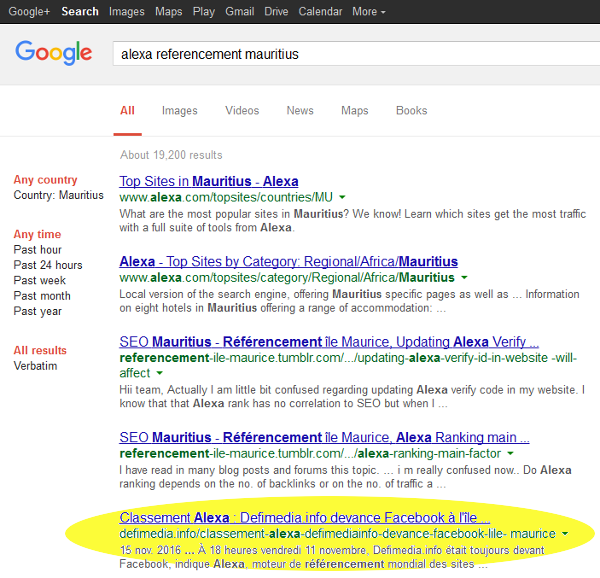Expand arrow beside defimedia.info classement URL
600x578 pixels.
565,534
